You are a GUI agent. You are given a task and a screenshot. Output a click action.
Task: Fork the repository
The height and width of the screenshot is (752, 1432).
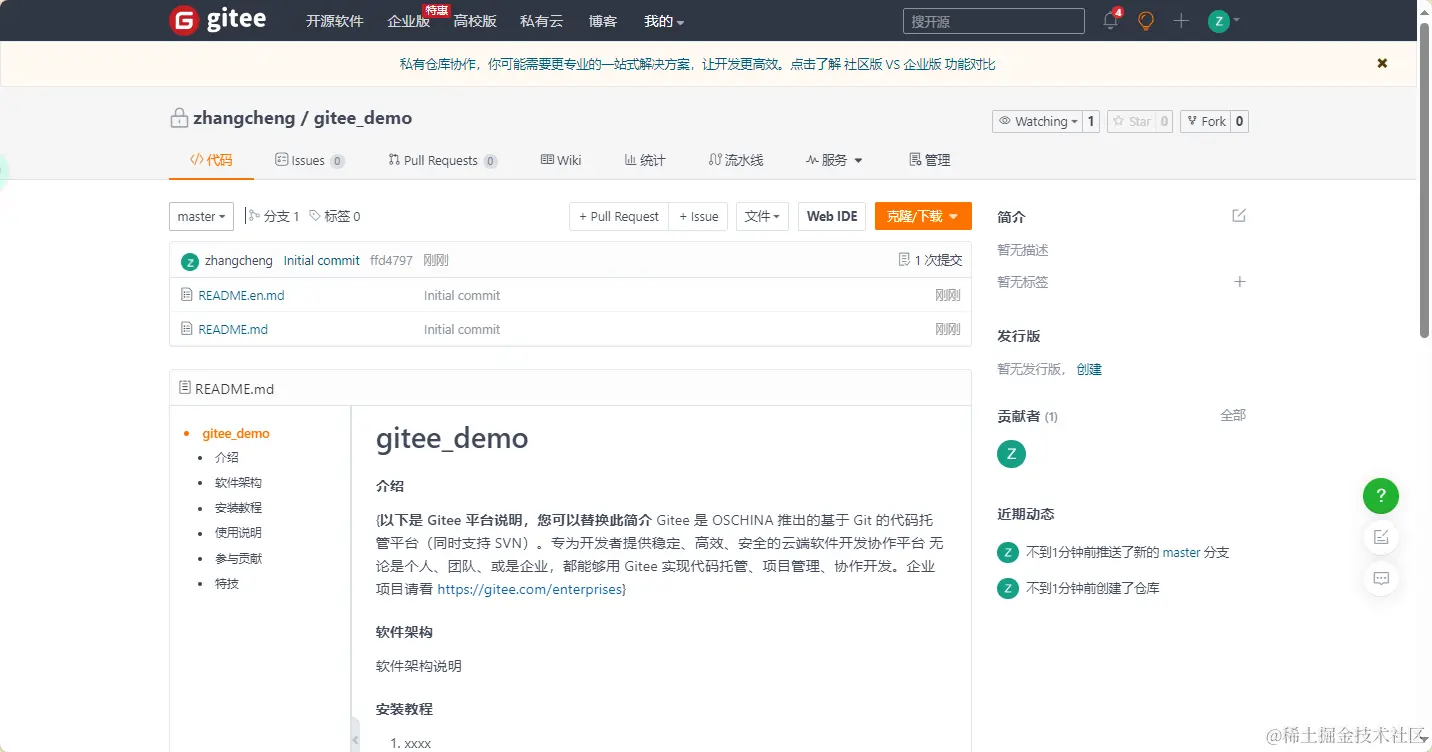1205,121
